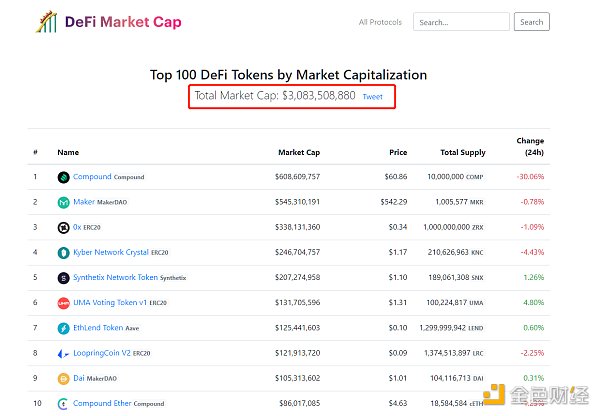
Task: Open the Compound token link
Action: click(92, 176)
